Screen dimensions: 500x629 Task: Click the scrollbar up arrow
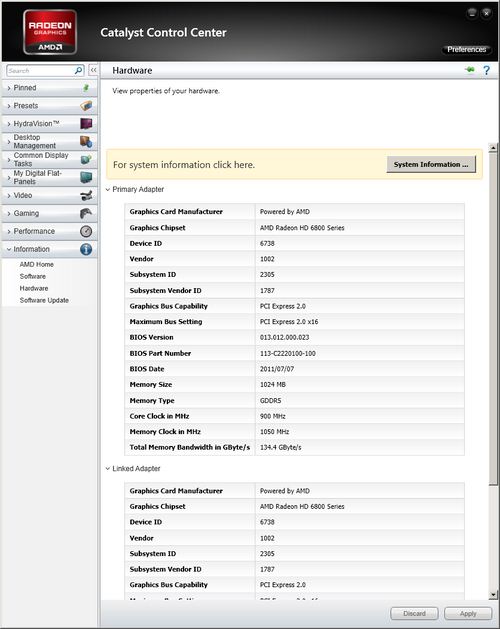coord(493,148)
